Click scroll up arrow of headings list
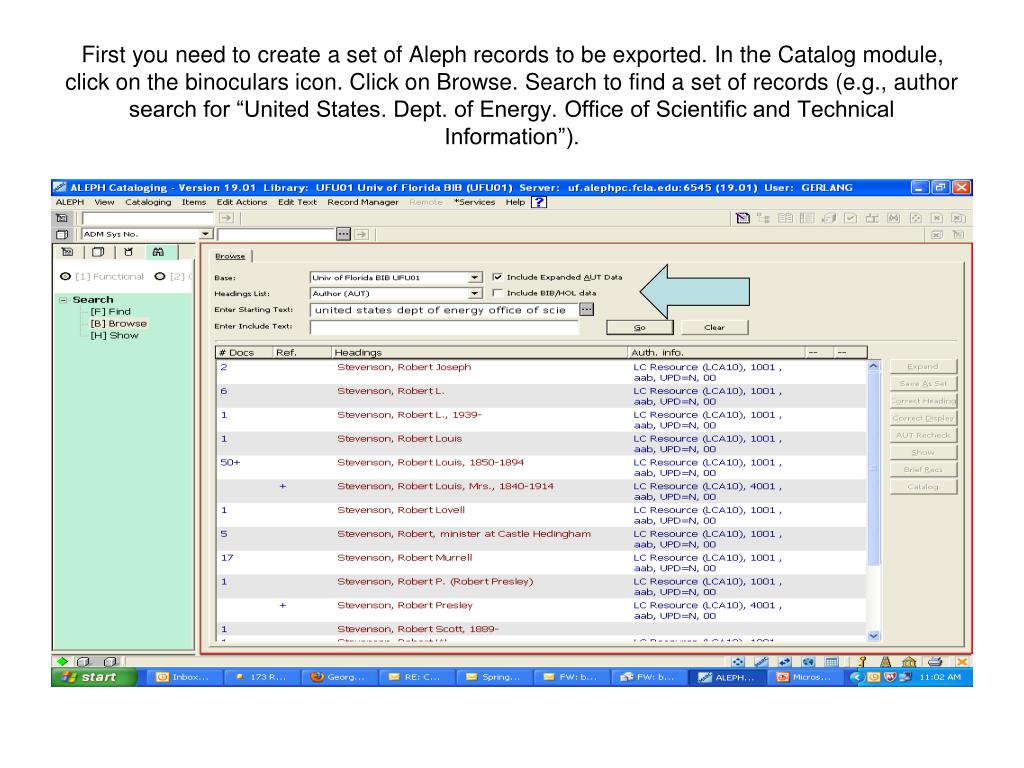This screenshot has height=768, width=1024. [x=874, y=366]
